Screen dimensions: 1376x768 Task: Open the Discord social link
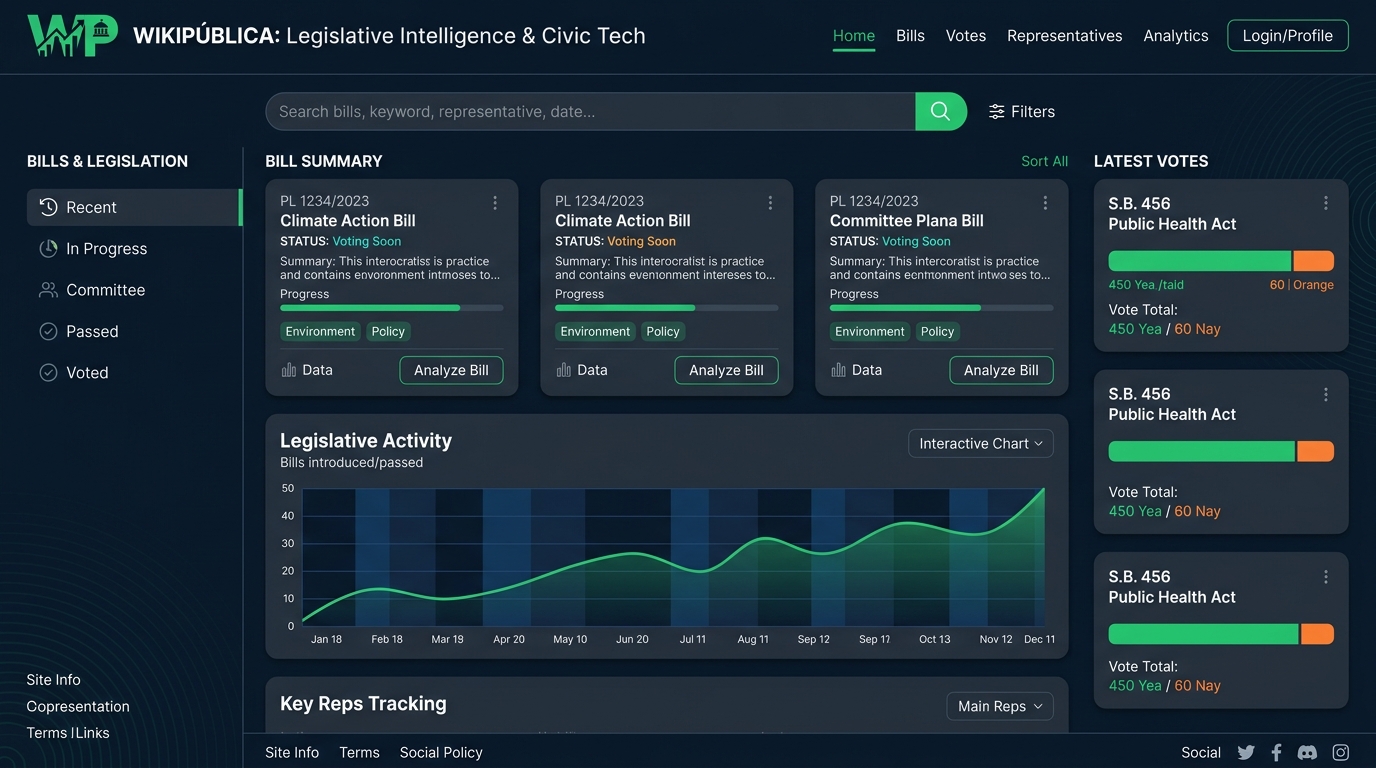1307,753
